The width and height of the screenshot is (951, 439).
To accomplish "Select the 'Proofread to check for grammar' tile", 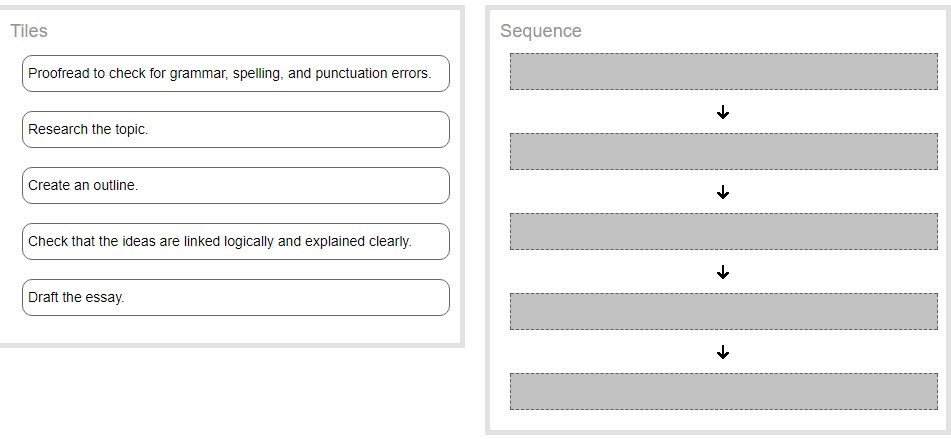I will (x=235, y=73).
